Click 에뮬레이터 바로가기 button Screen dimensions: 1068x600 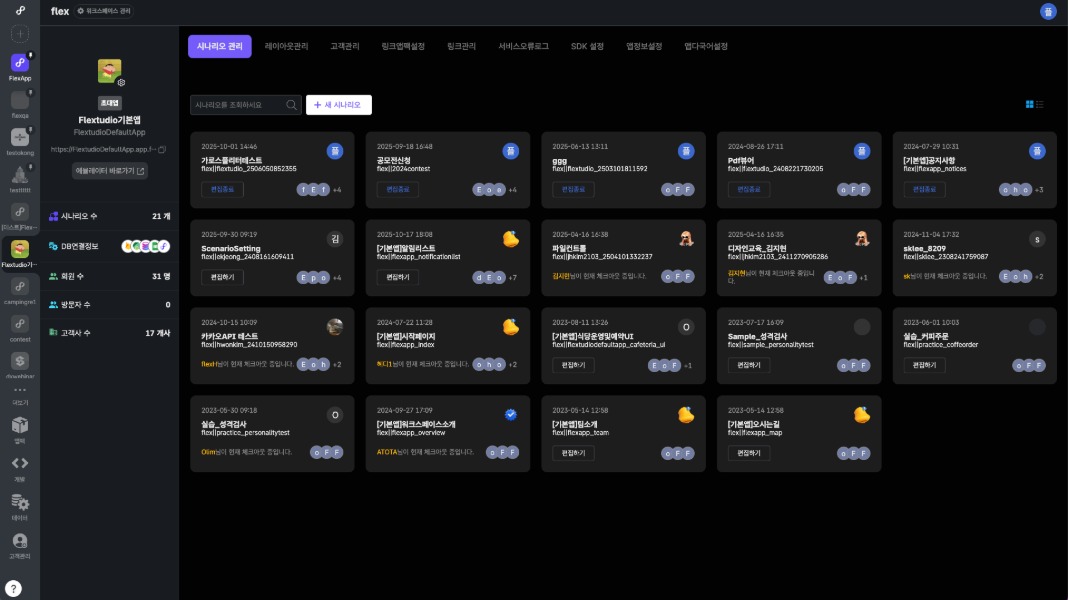[x=110, y=171]
